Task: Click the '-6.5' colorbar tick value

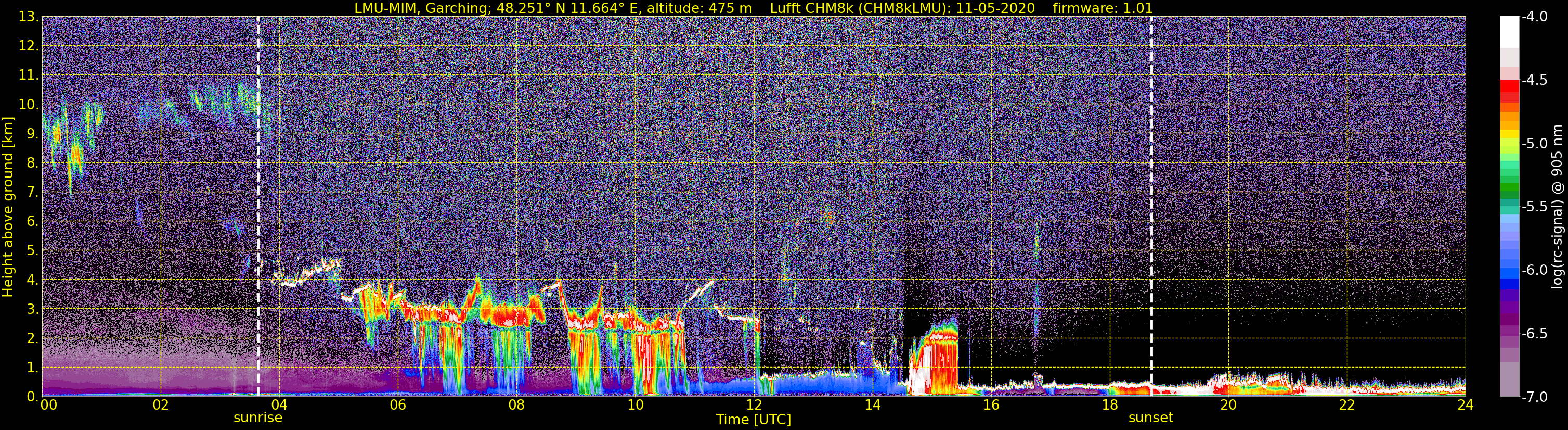Action: tap(1535, 333)
